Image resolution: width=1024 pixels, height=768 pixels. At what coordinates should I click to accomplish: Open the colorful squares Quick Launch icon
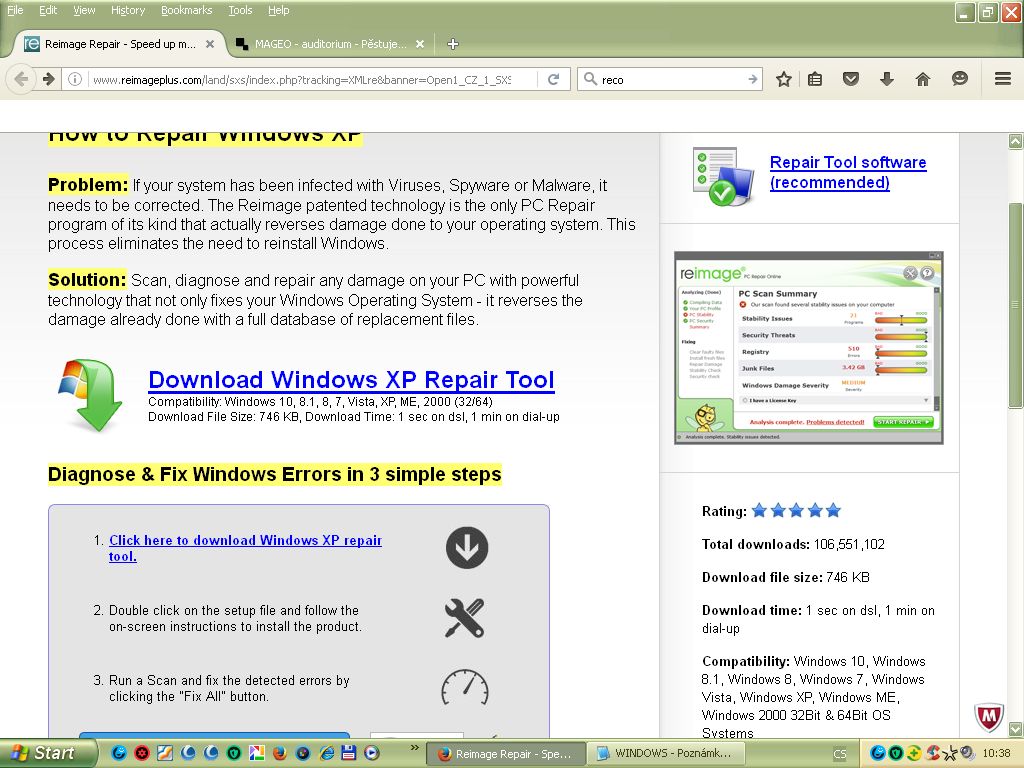(257, 753)
